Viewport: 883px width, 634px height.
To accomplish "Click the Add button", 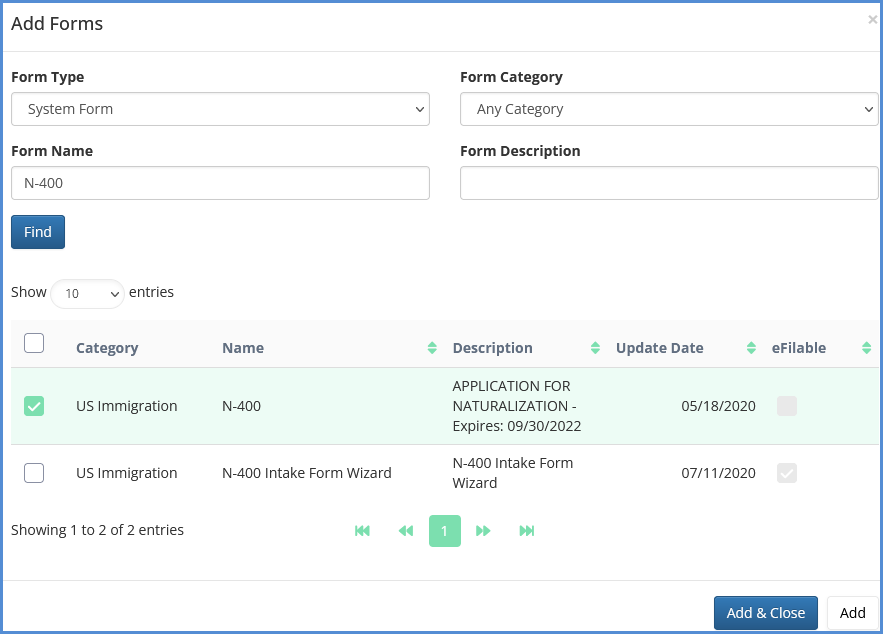I will [852, 613].
